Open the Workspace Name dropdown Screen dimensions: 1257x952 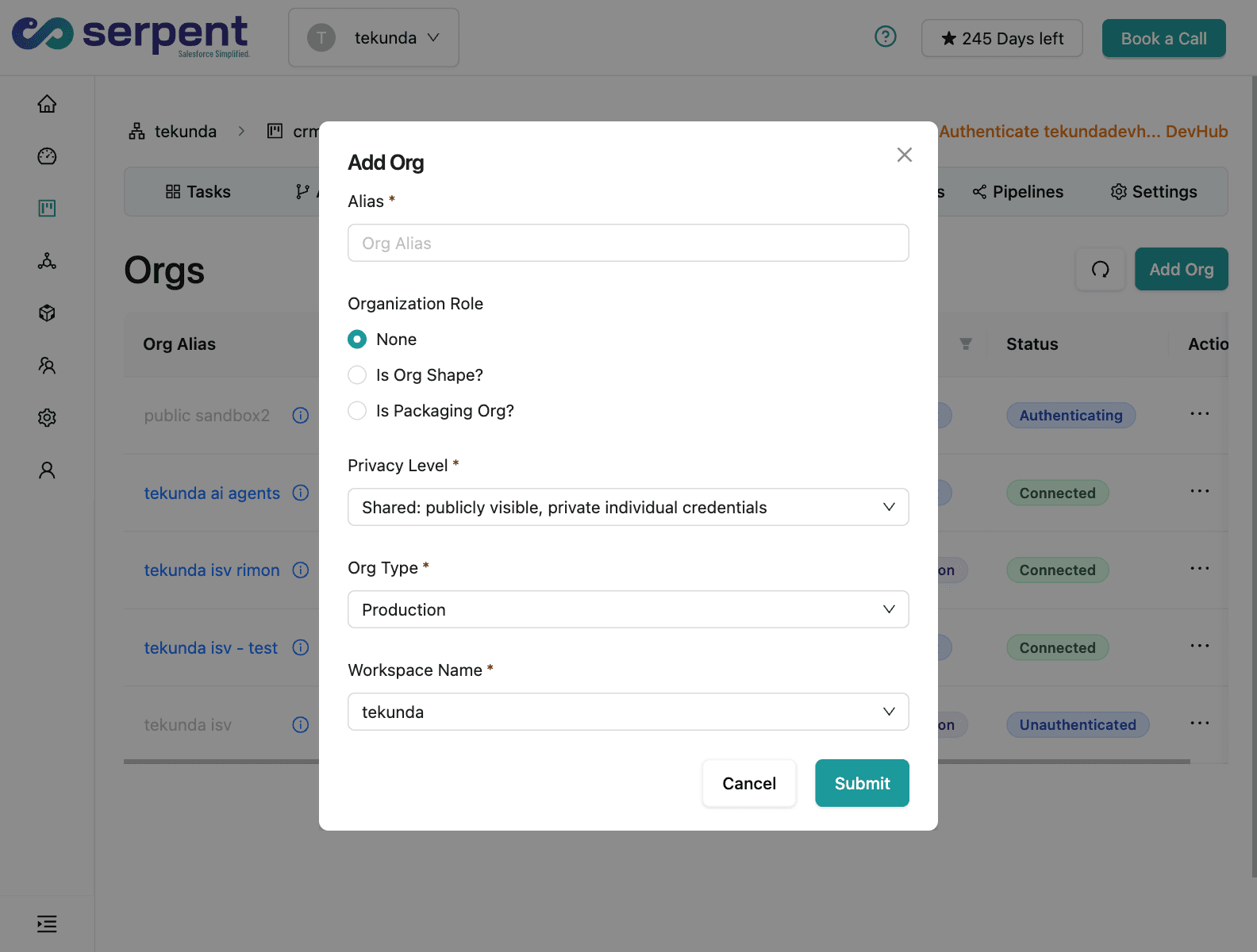628,712
